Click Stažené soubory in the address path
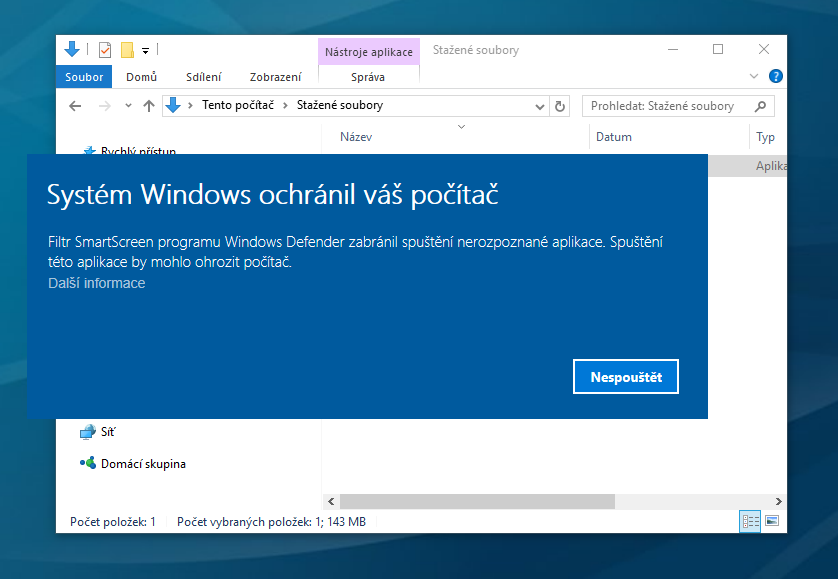 340,105
